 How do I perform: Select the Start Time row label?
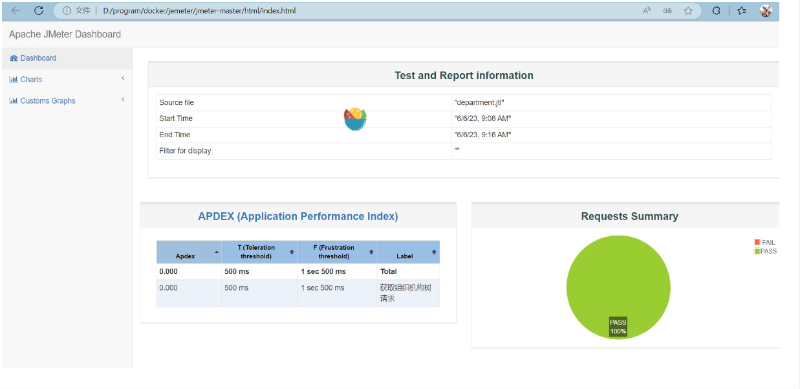[x=176, y=118]
